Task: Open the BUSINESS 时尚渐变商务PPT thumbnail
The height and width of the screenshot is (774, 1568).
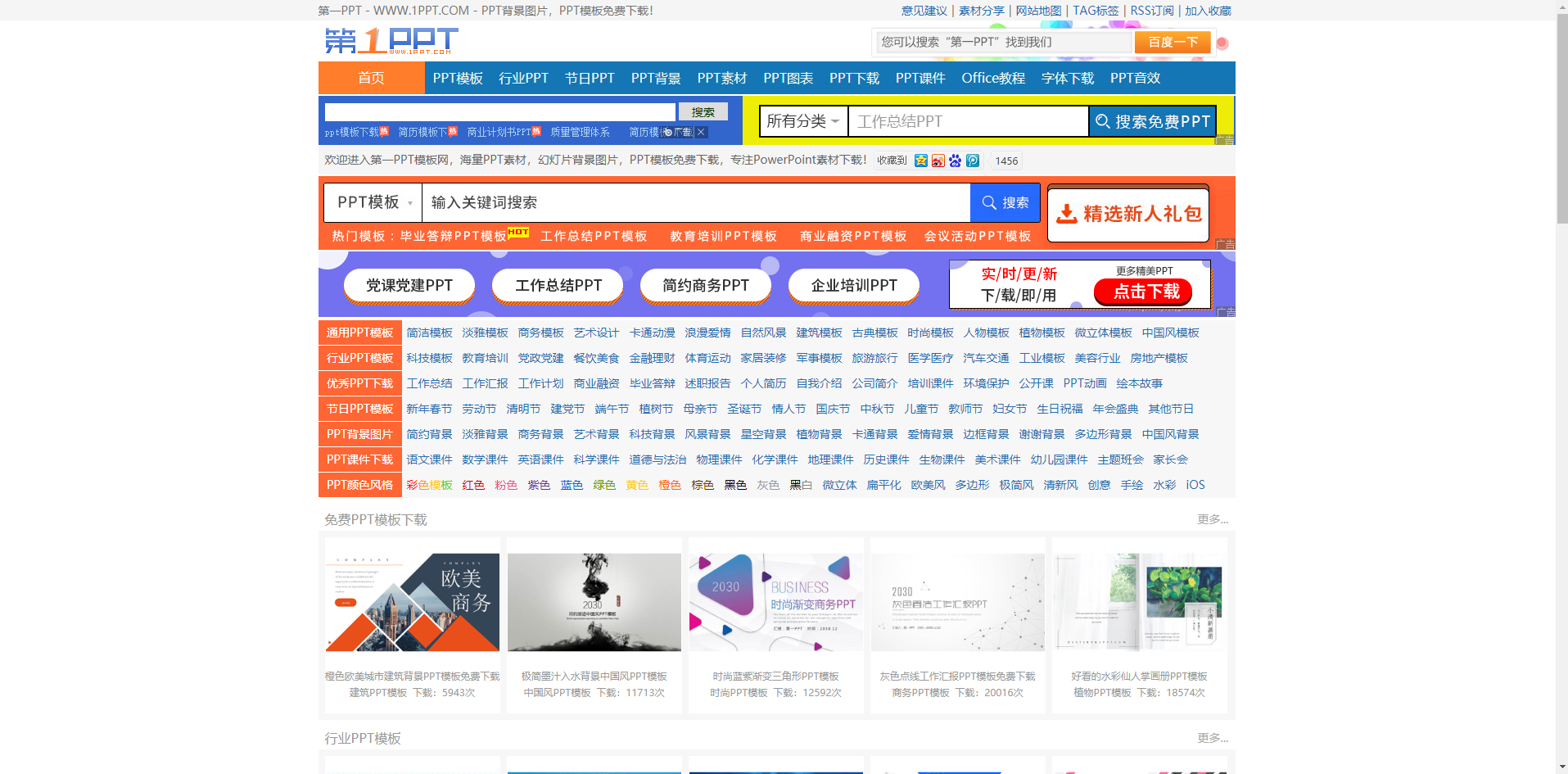Action: tap(776, 602)
